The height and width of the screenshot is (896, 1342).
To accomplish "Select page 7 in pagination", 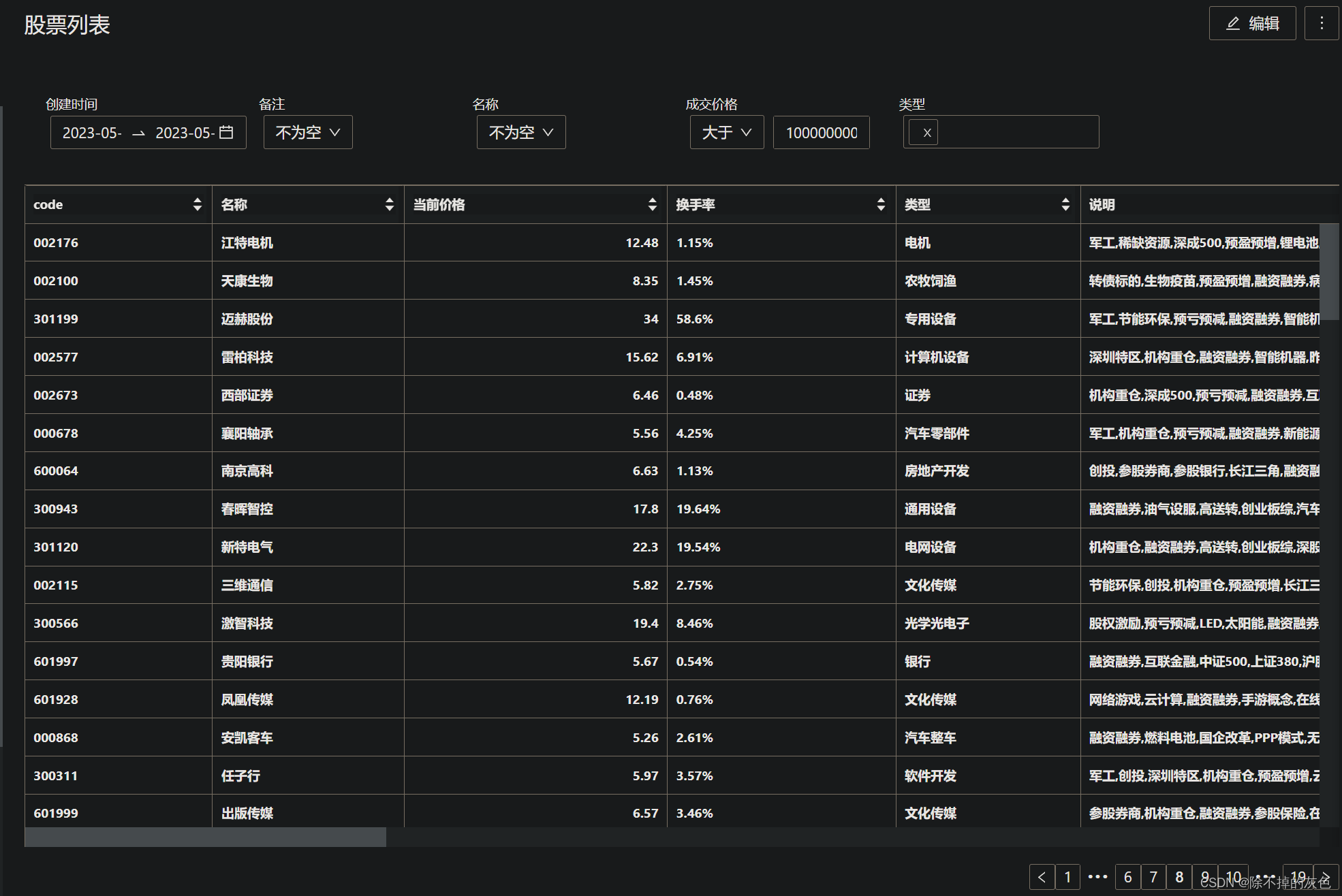I will (x=1153, y=877).
